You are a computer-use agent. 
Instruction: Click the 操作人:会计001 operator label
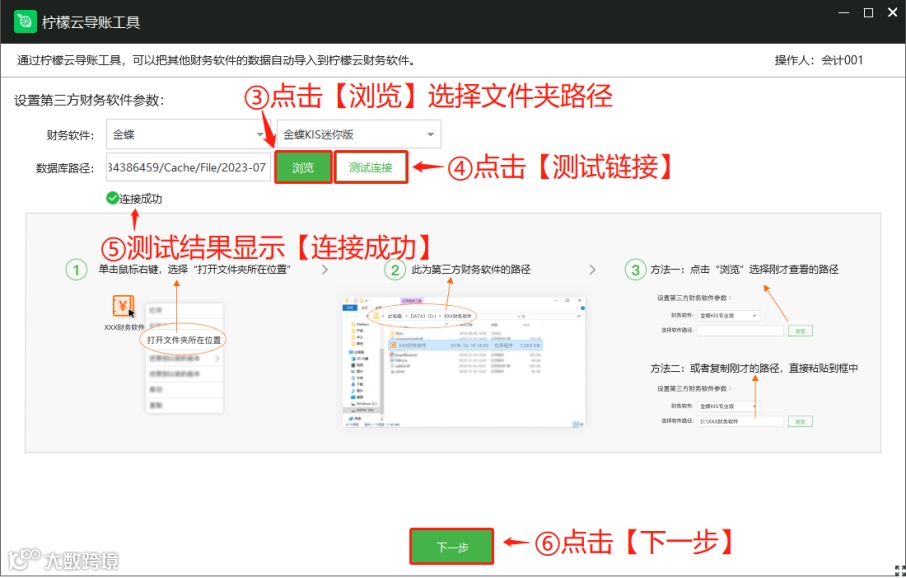tap(819, 60)
